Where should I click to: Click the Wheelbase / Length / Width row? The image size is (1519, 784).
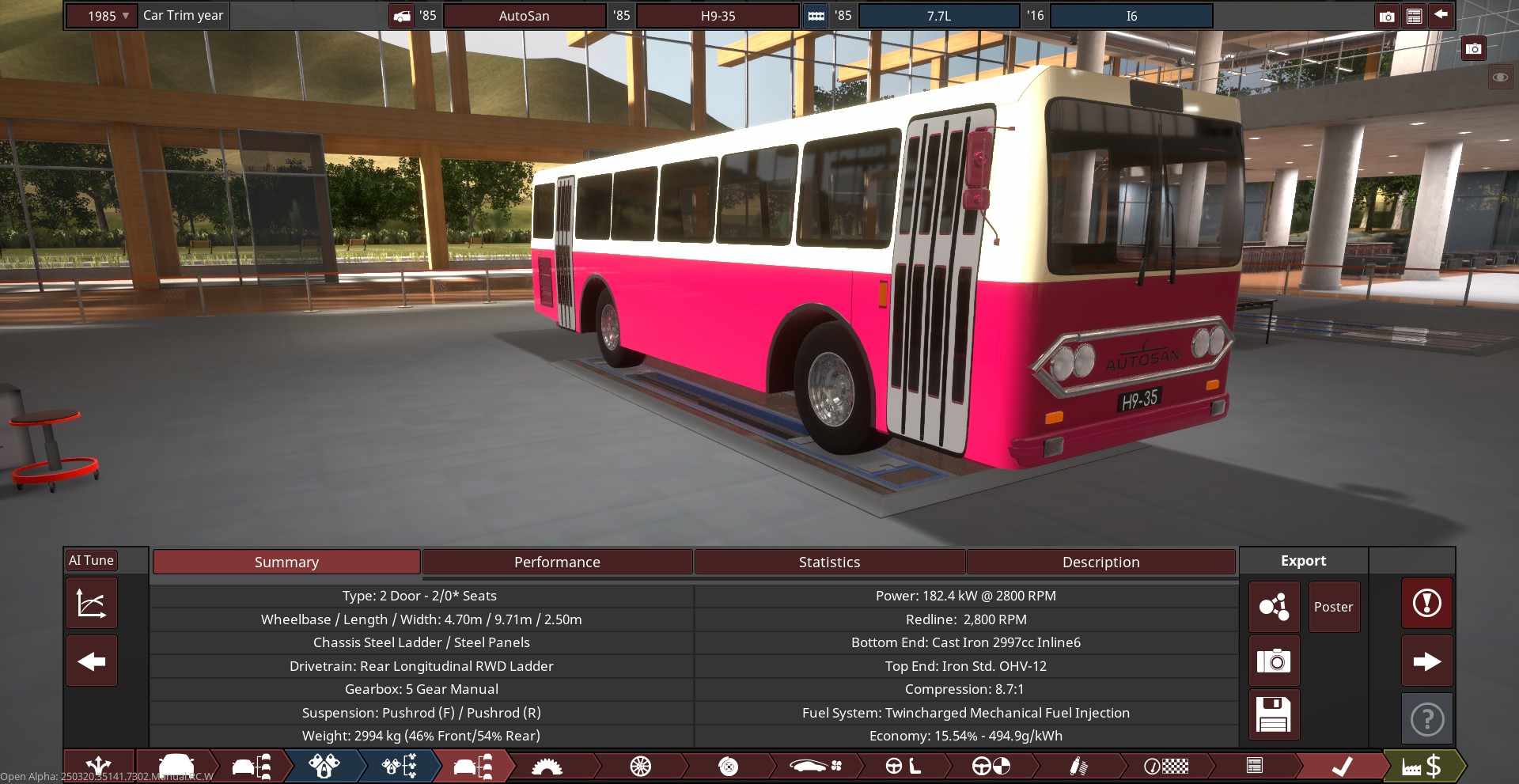[422, 619]
